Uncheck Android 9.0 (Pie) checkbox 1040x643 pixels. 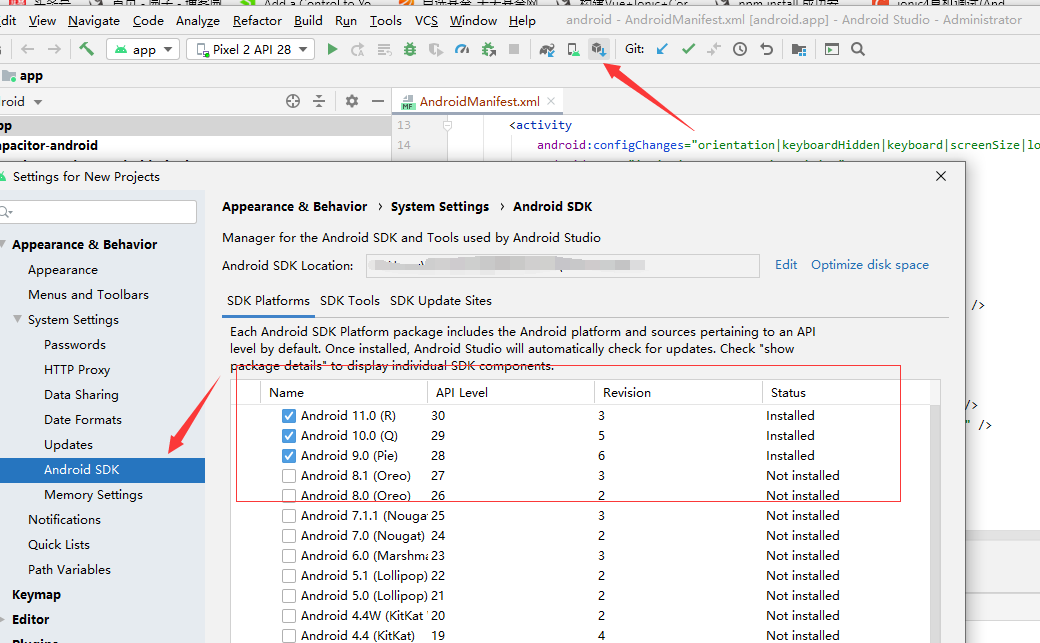pos(289,456)
